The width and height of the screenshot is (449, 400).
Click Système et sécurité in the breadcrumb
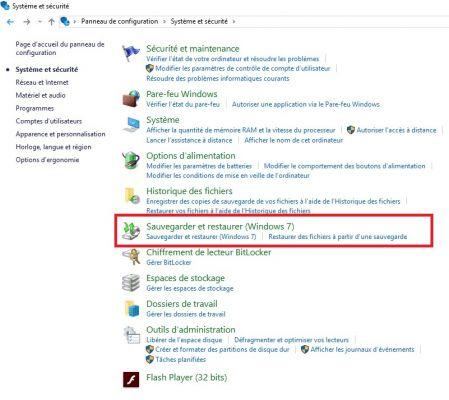199,22
